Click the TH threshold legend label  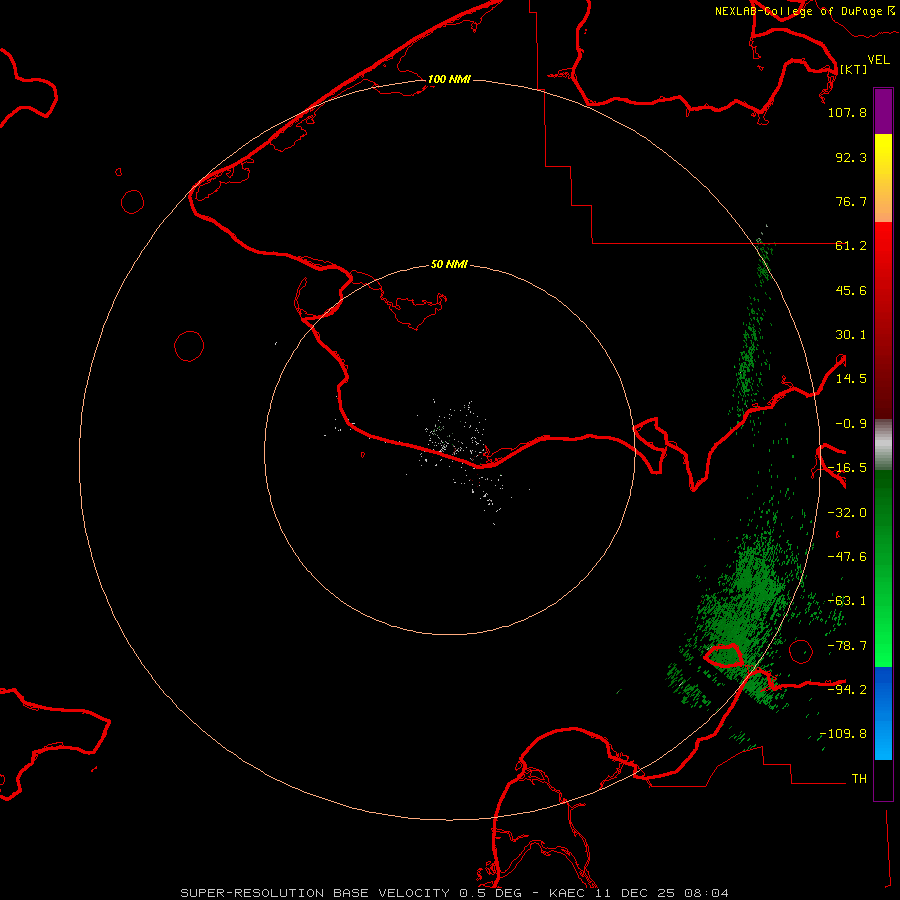(859, 779)
